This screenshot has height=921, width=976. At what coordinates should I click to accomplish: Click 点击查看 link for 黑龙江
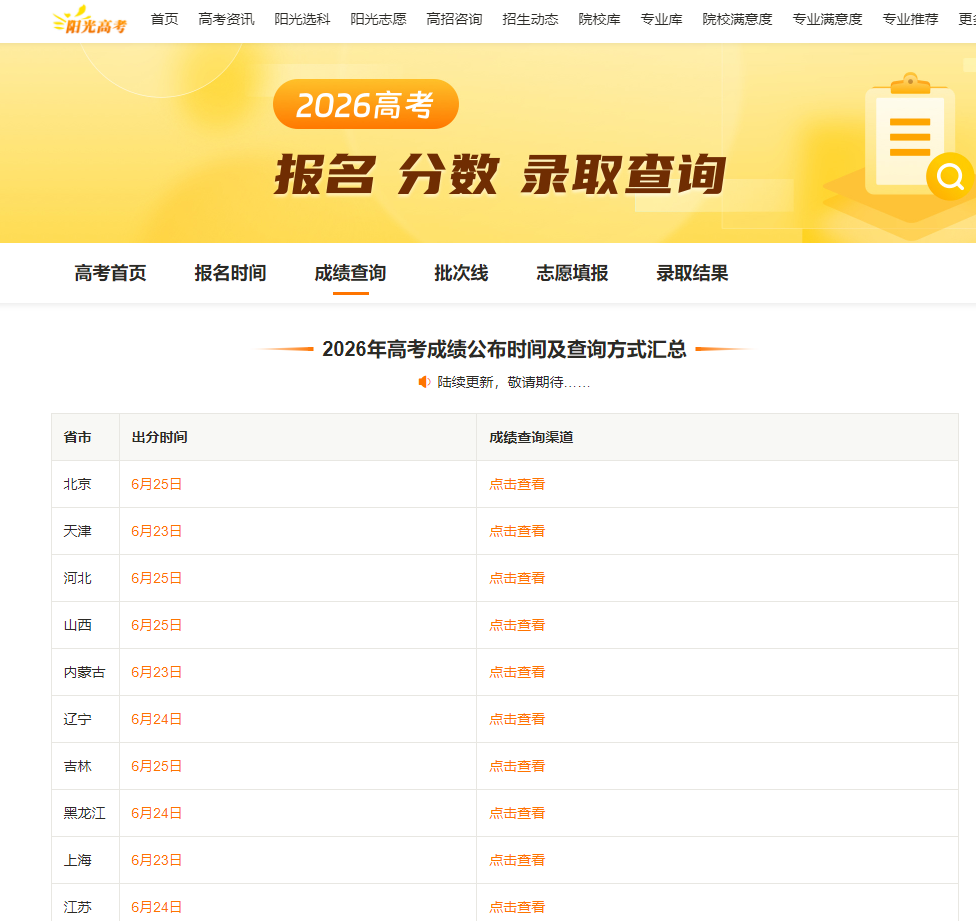pyautogui.click(x=517, y=813)
